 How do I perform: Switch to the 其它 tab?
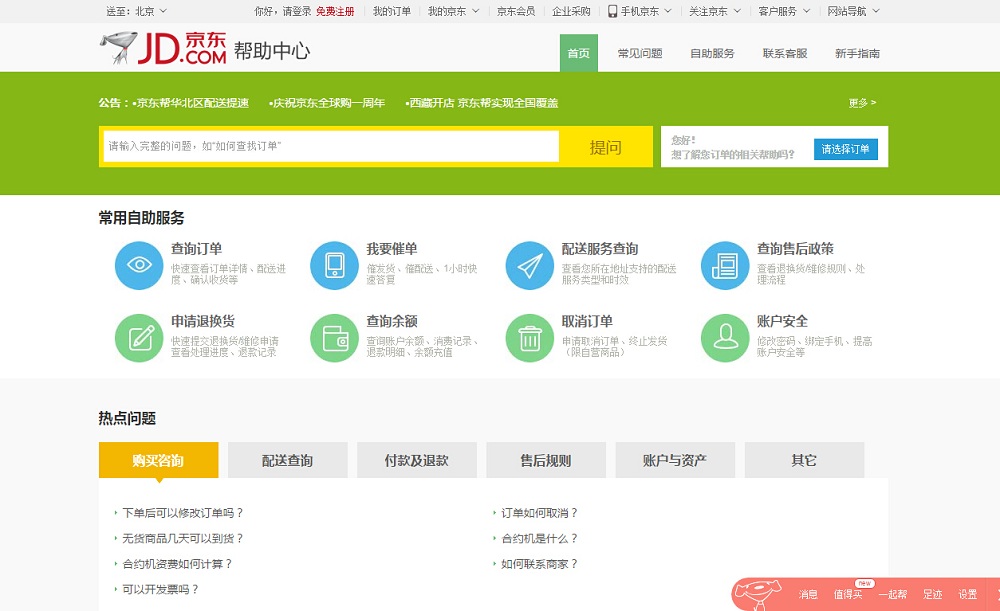click(804, 460)
